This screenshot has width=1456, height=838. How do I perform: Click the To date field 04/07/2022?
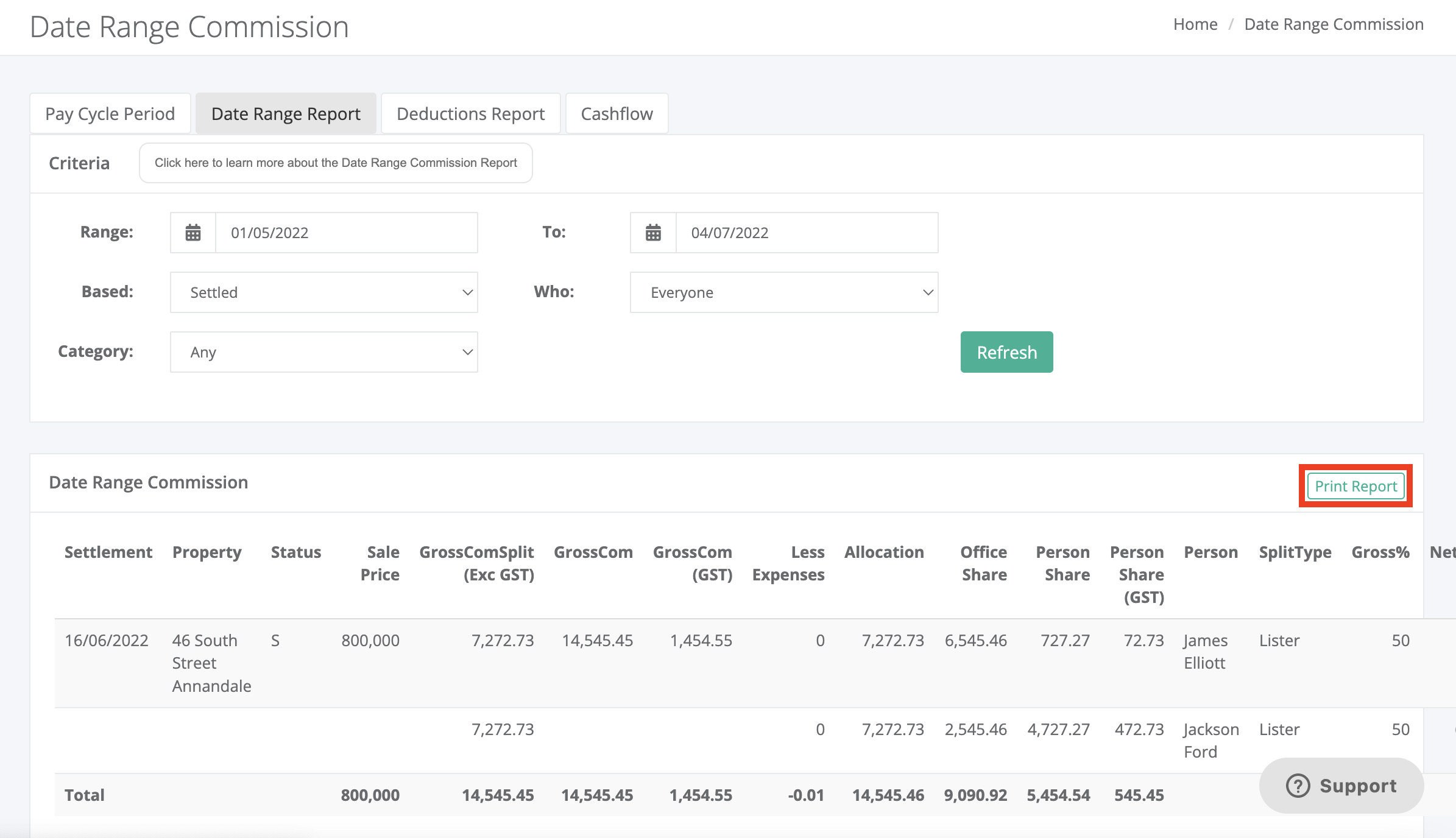tap(807, 233)
